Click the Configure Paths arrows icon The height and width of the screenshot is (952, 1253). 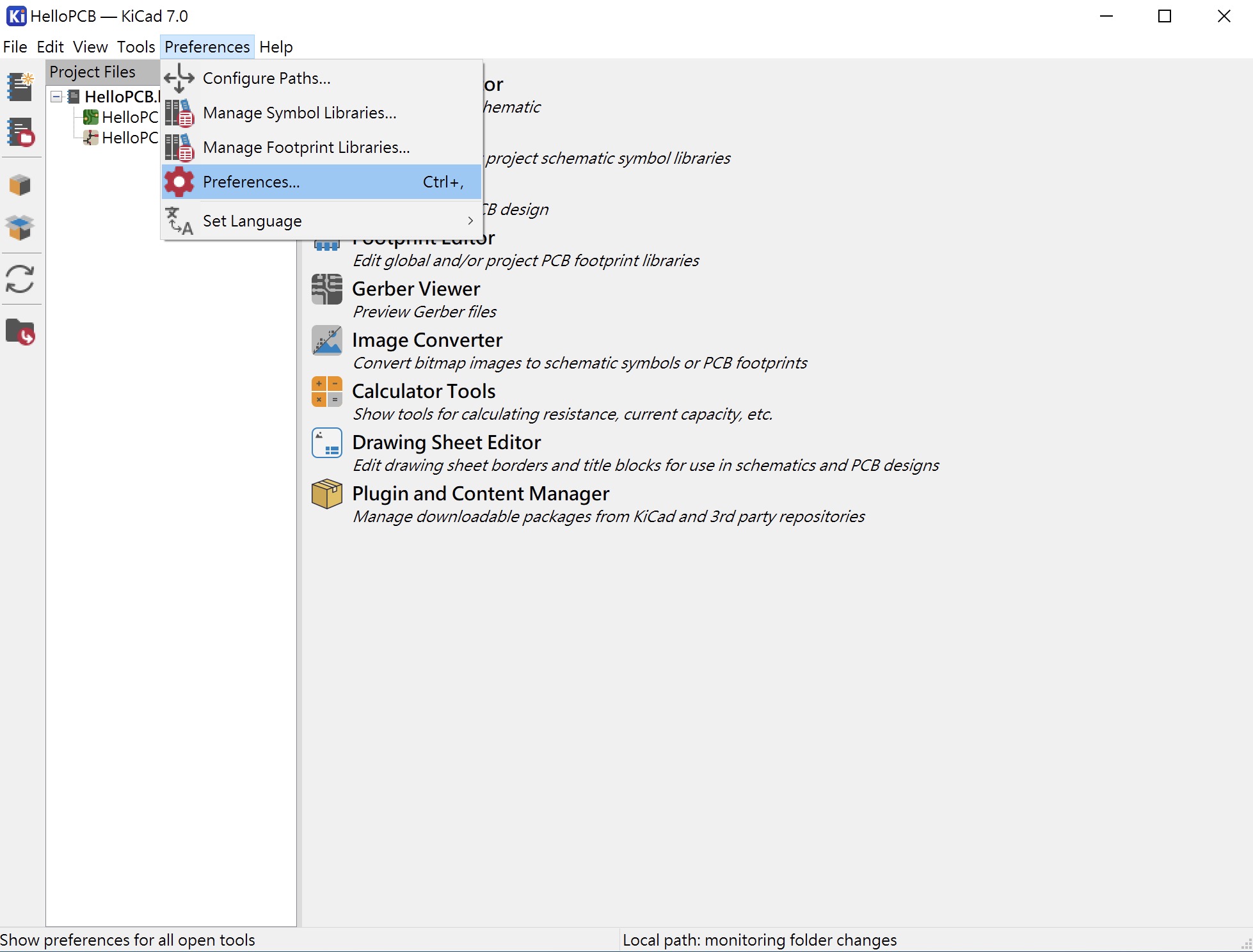(x=179, y=78)
